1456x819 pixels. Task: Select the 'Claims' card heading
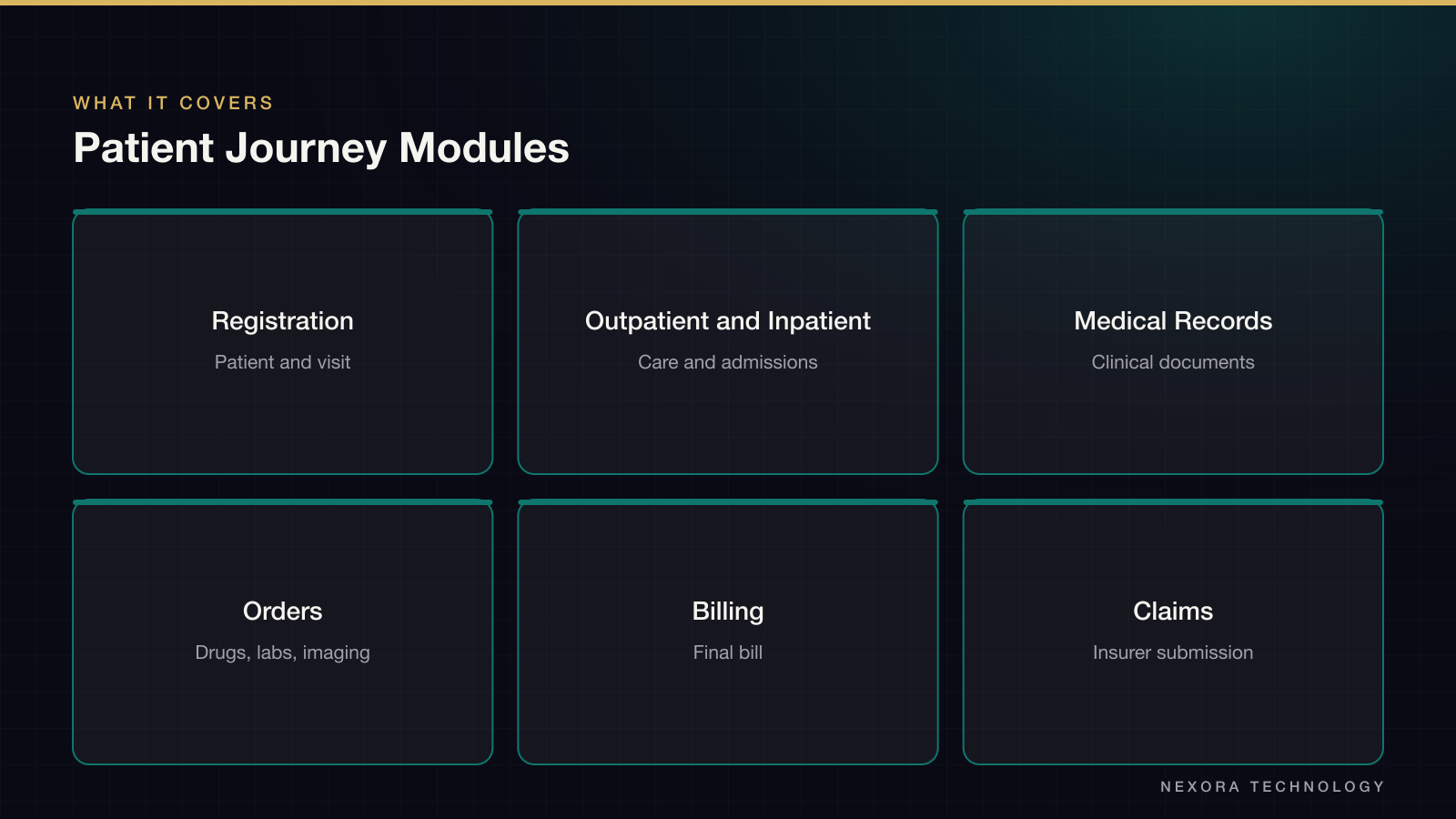pyautogui.click(x=1173, y=612)
